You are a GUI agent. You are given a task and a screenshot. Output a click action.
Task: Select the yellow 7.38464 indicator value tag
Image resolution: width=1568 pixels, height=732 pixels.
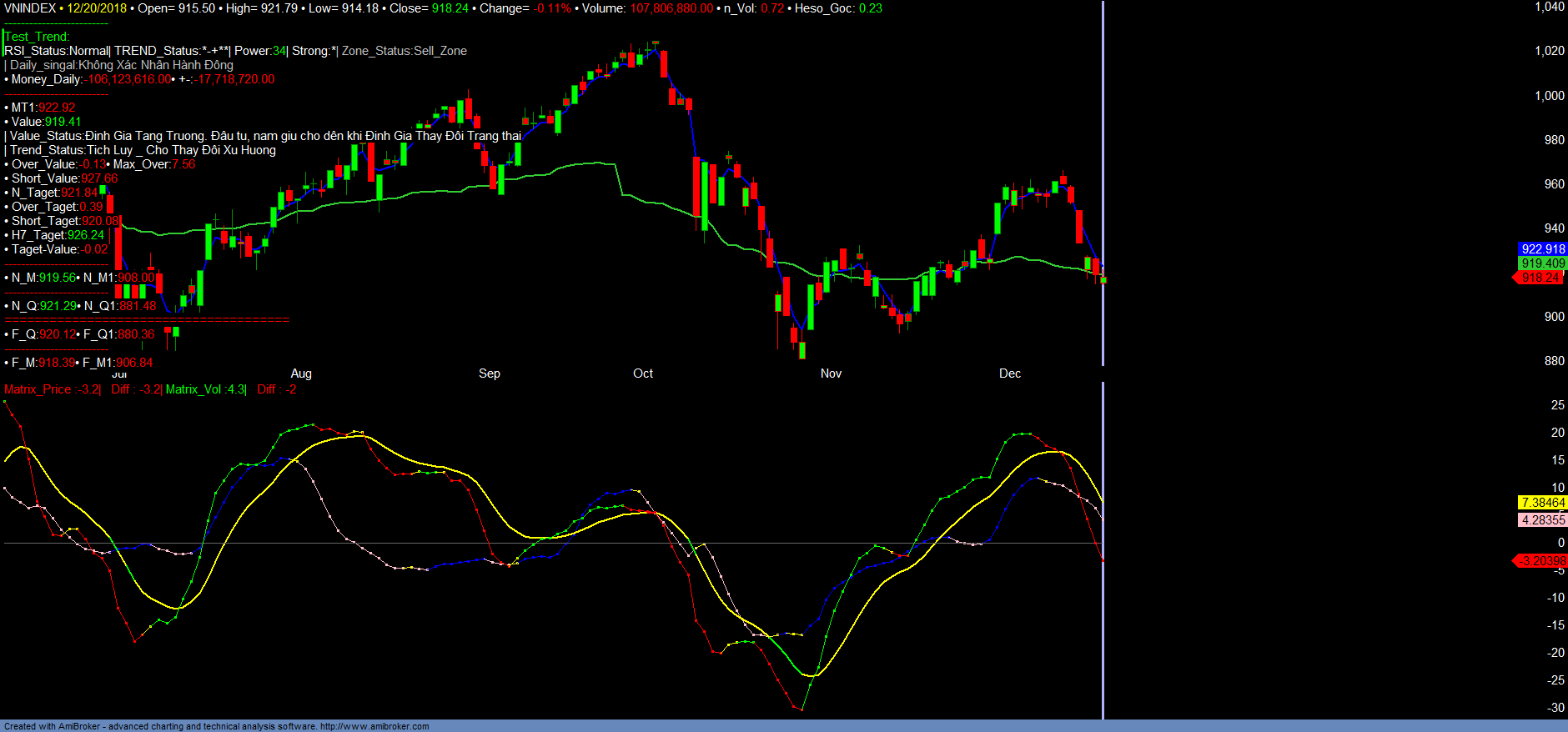point(1543,503)
